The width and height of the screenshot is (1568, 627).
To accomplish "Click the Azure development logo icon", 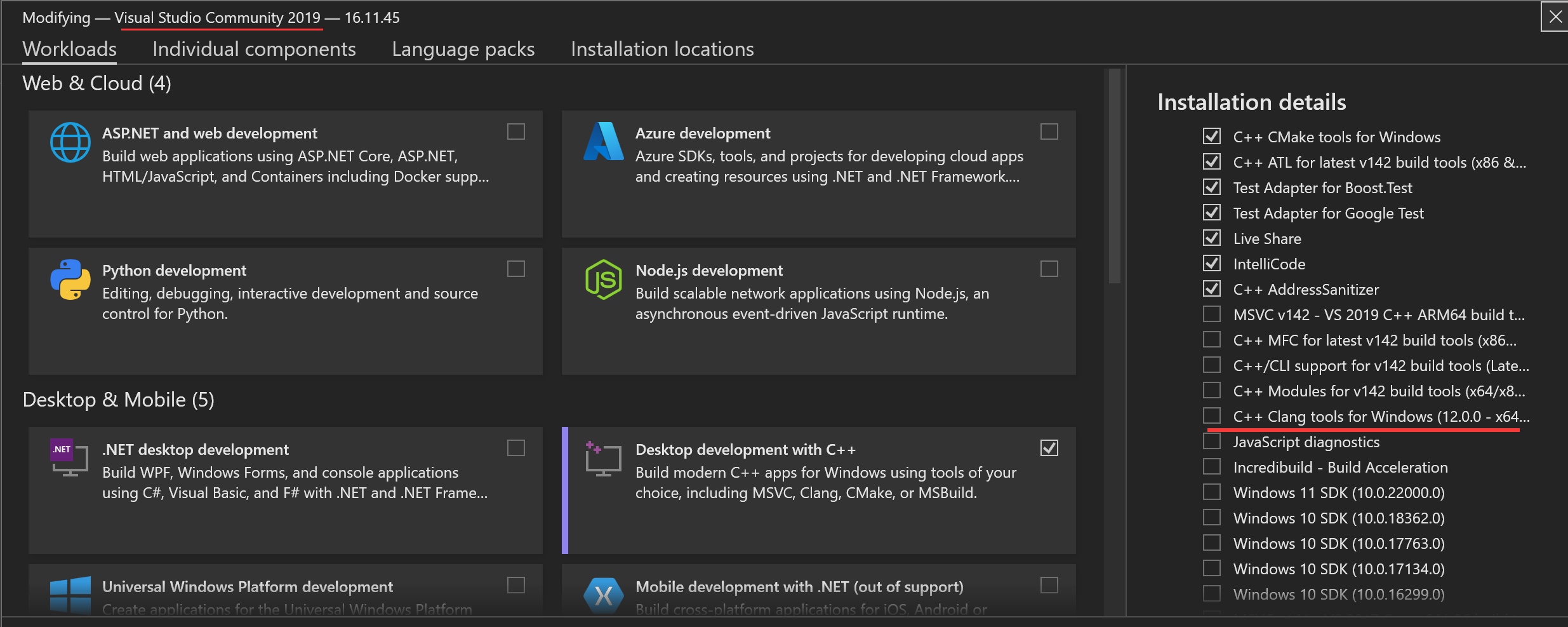I will coord(603,142).
